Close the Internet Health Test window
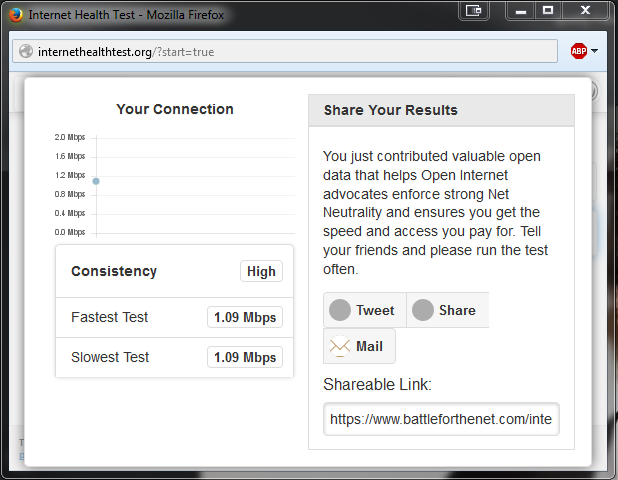This screenshot has height=480, width=618. (x=585, y=10)
